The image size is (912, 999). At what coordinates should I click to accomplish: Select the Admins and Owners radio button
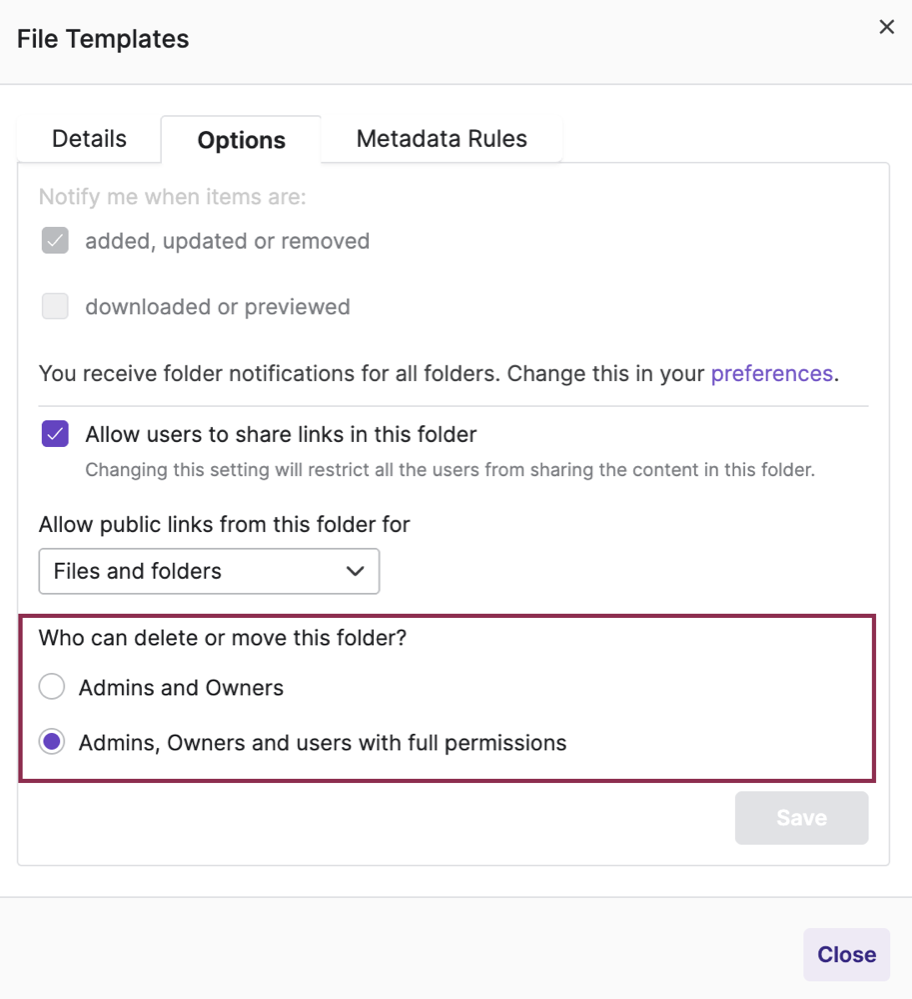click(x=51, y=687)
